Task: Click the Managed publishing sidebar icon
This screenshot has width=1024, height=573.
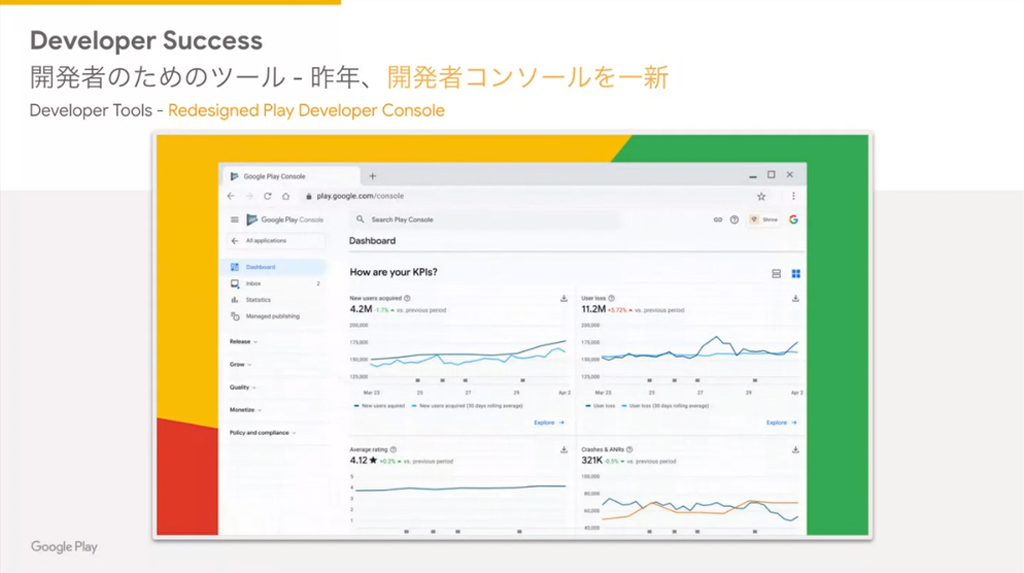Action: (234, 316)
